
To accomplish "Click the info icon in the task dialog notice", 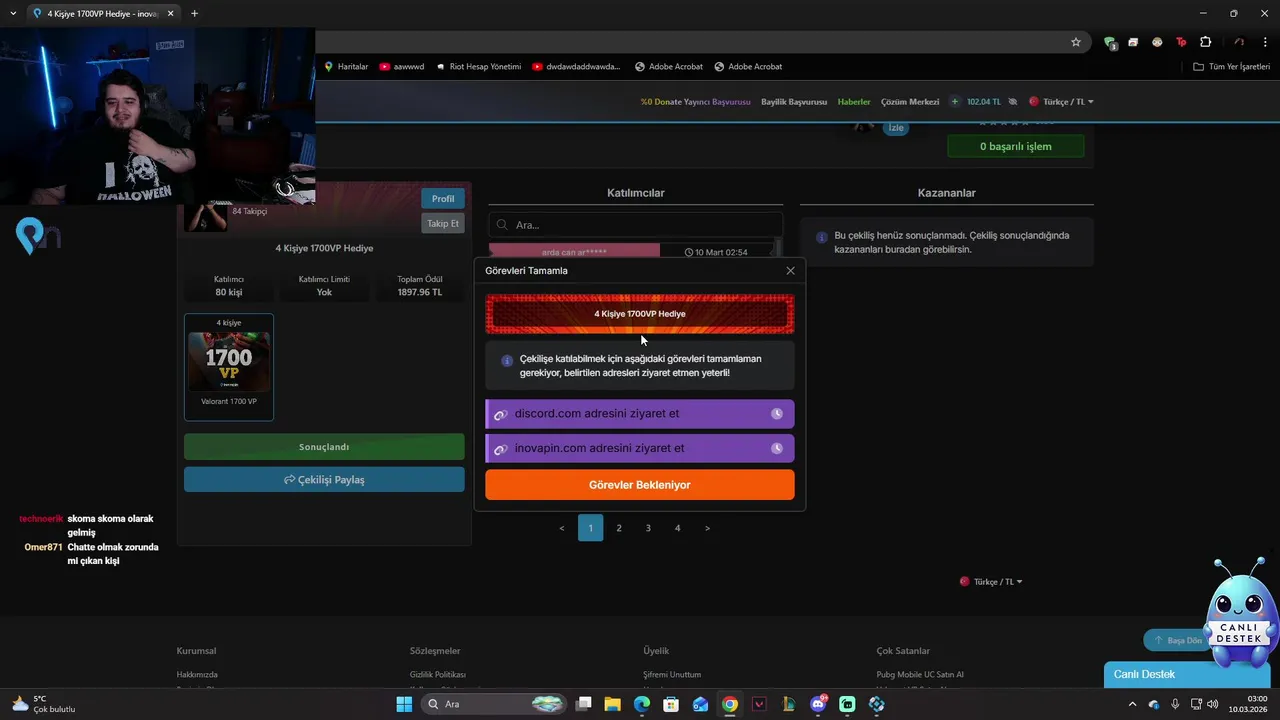I will pyautogui.click(x=507, y=360).
